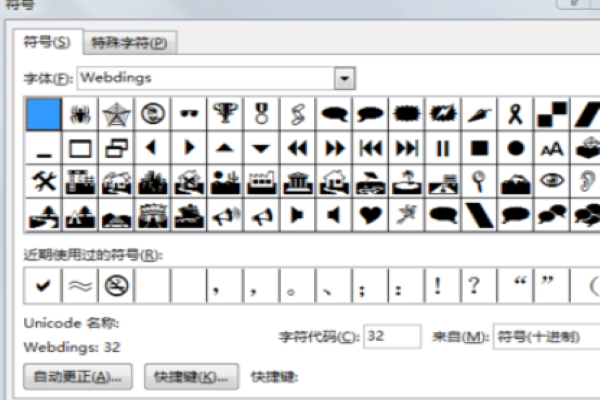Click the 自动更正(A)... button
The height and width of the screenshot is (400, 600).
pos(78,377)
